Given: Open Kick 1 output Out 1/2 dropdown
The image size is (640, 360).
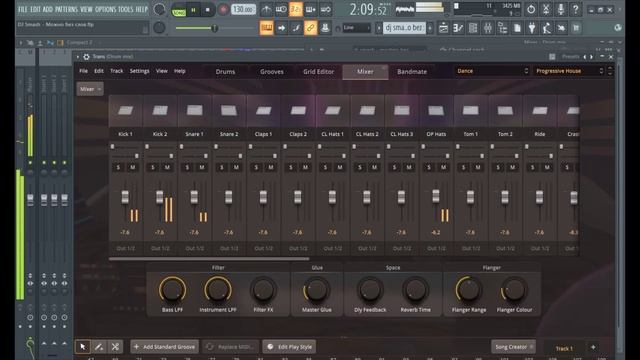Looking at the screenshot, I should (125, 248).
